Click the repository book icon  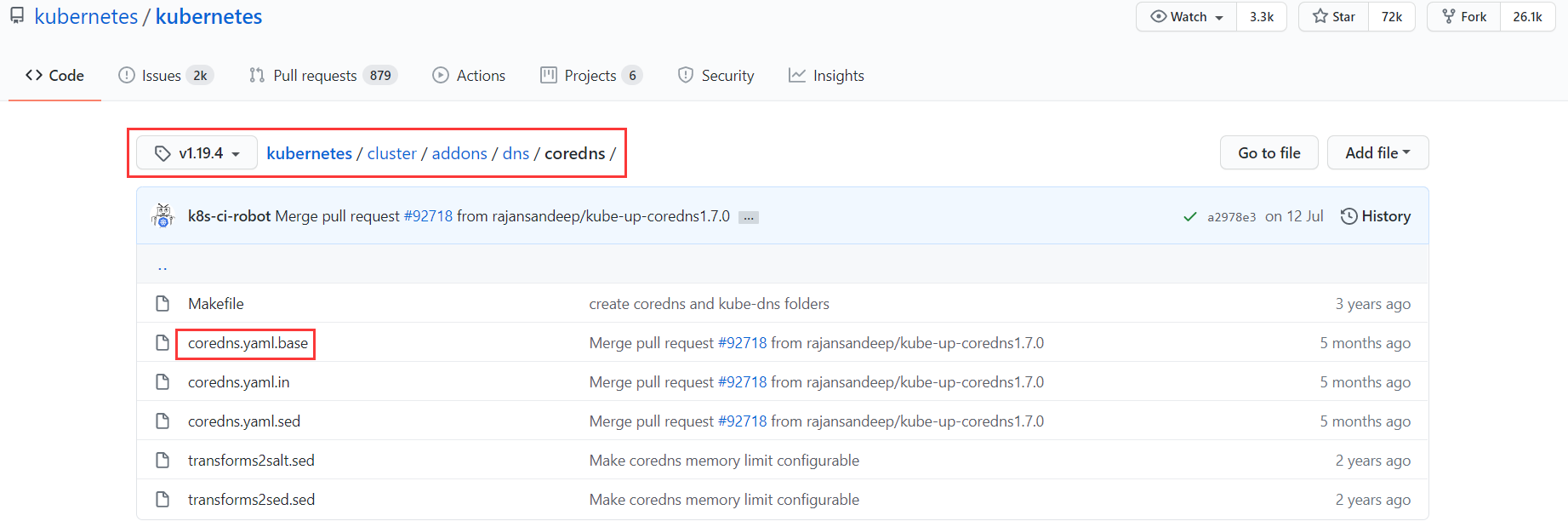[x=17, y=16]
